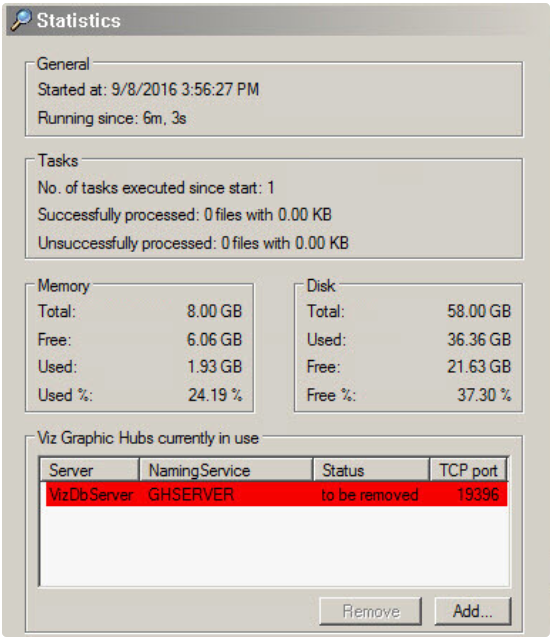Click the 19396 TCP port value
Screen dimensions: 556x644
(x=478, y=495)
